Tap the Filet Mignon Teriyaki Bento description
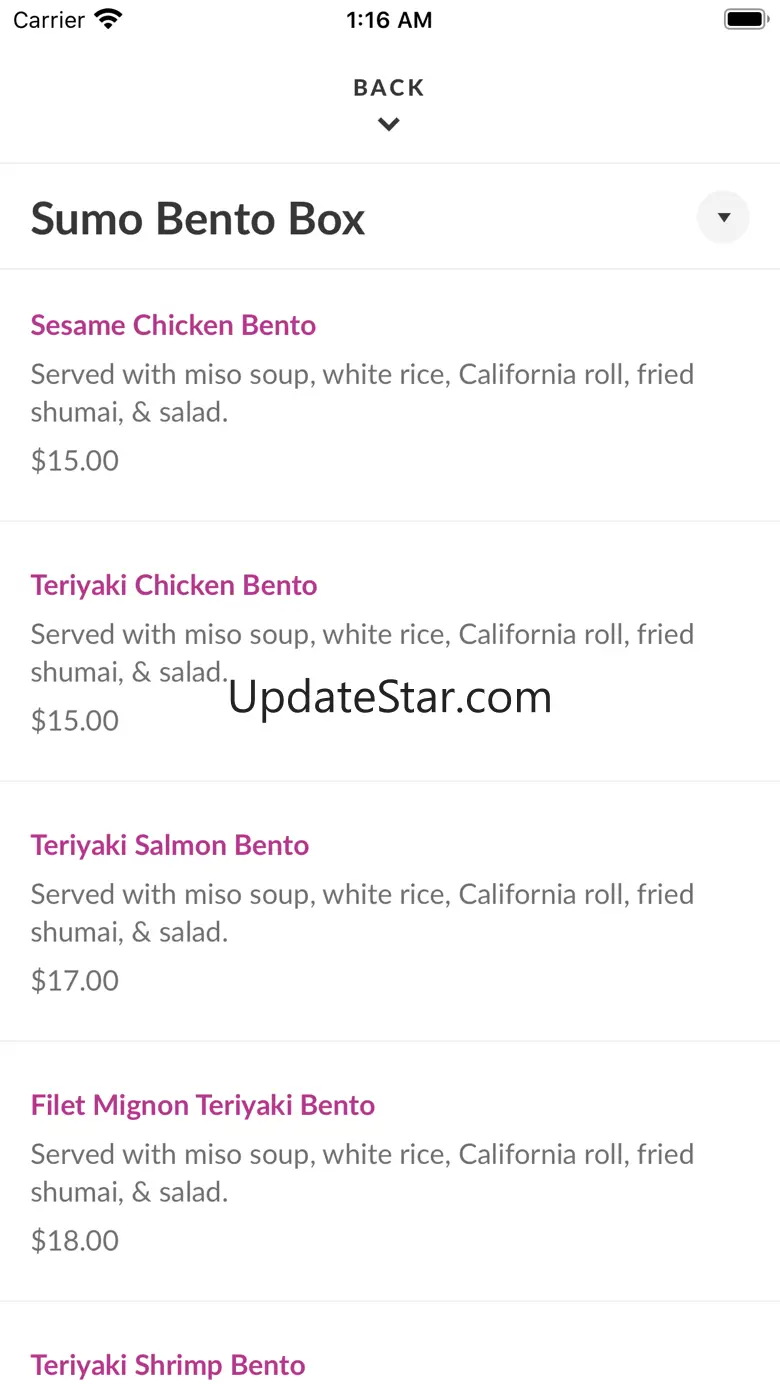This screenshot has width=780, height=1387. tap(362, 1173)
